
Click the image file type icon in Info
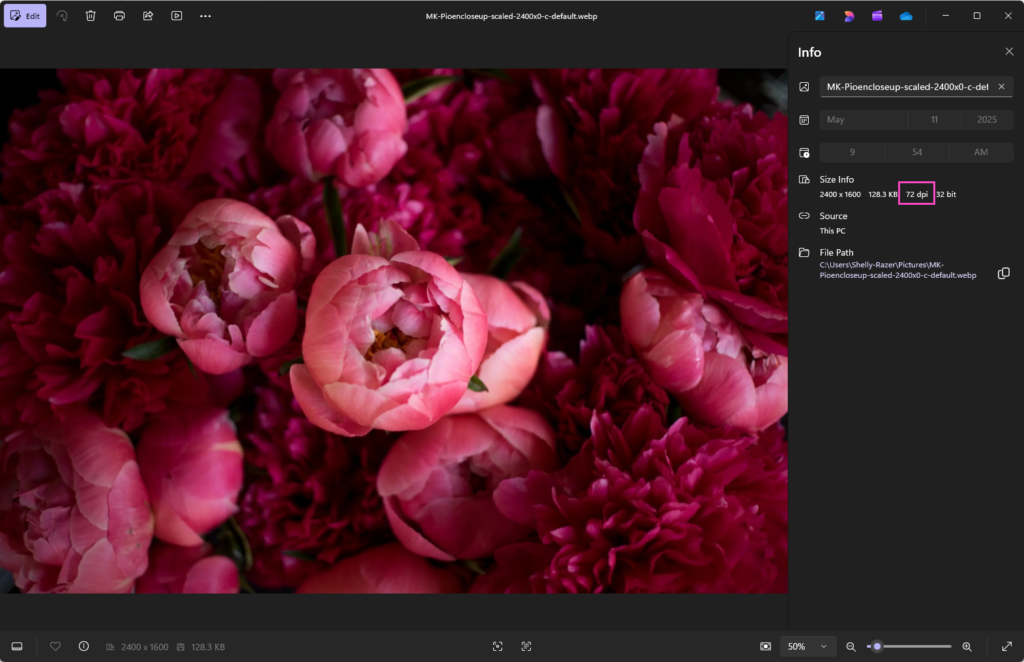click(x=804, y=87)
